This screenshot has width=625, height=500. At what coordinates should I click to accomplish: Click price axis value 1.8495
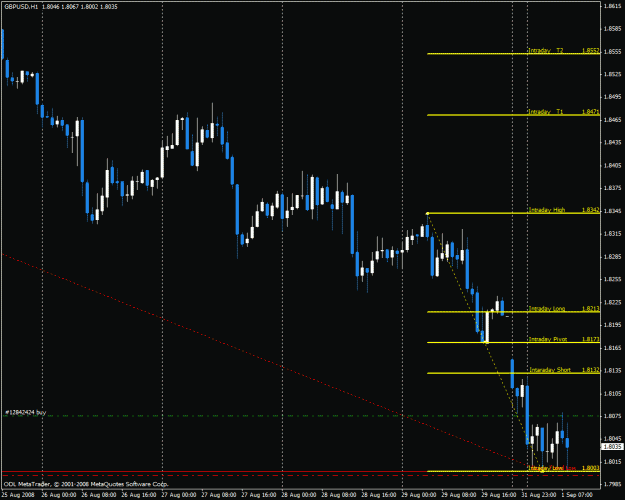coord(612,97)
